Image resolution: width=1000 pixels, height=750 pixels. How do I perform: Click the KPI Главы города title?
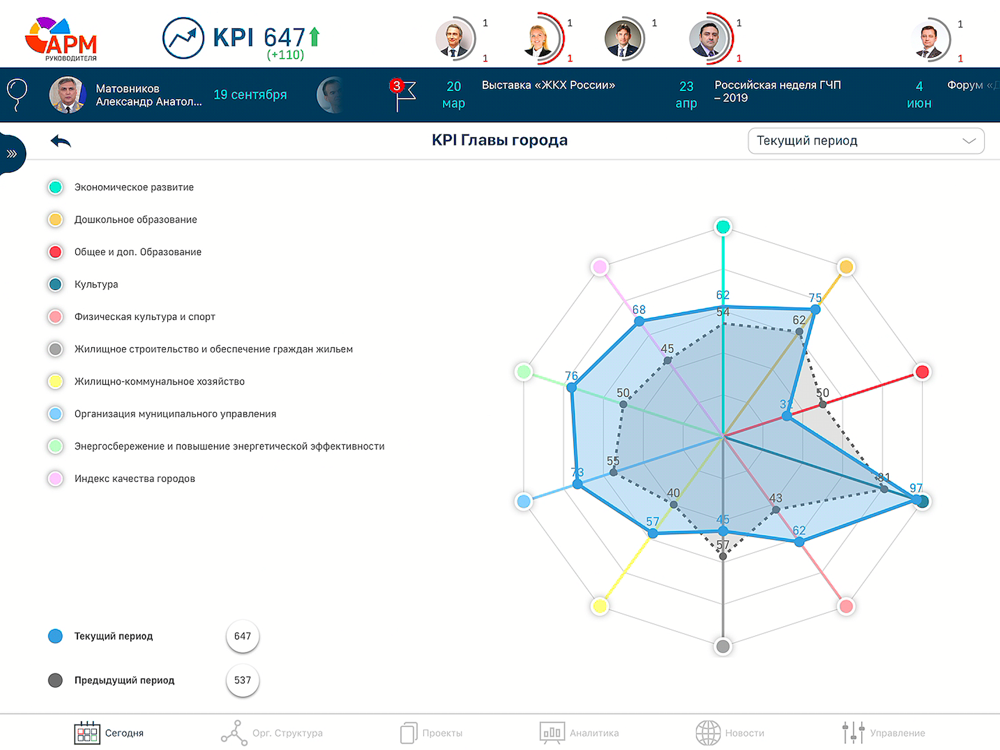coord(499,140)
